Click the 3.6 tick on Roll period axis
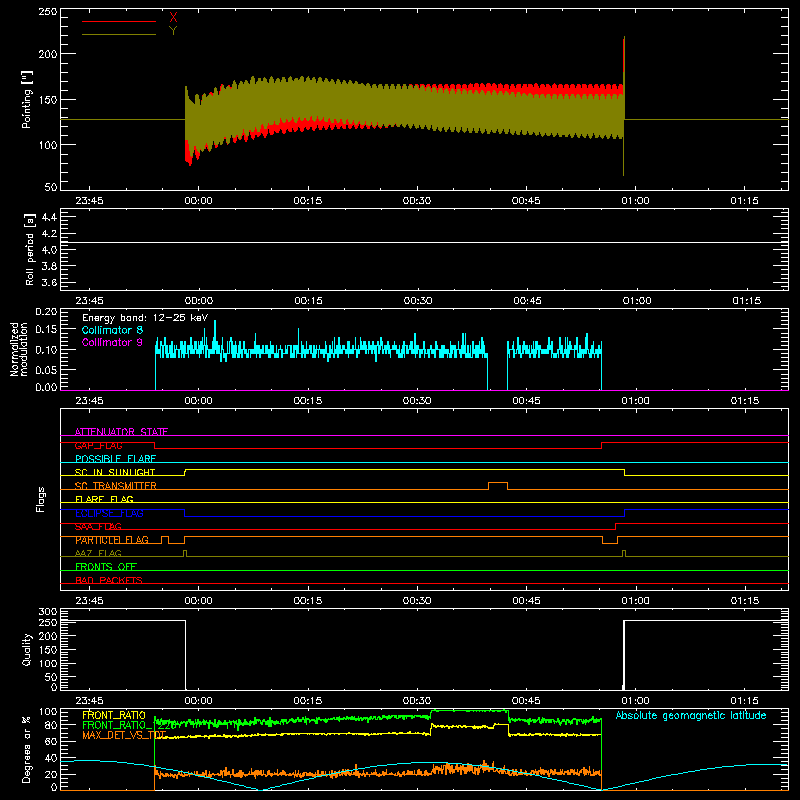The height and width of the screenshot is (800, 800). click(49, 282)
